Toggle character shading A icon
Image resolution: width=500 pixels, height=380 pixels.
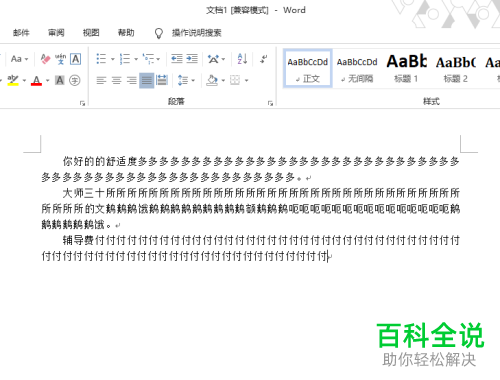coord(60,80)
